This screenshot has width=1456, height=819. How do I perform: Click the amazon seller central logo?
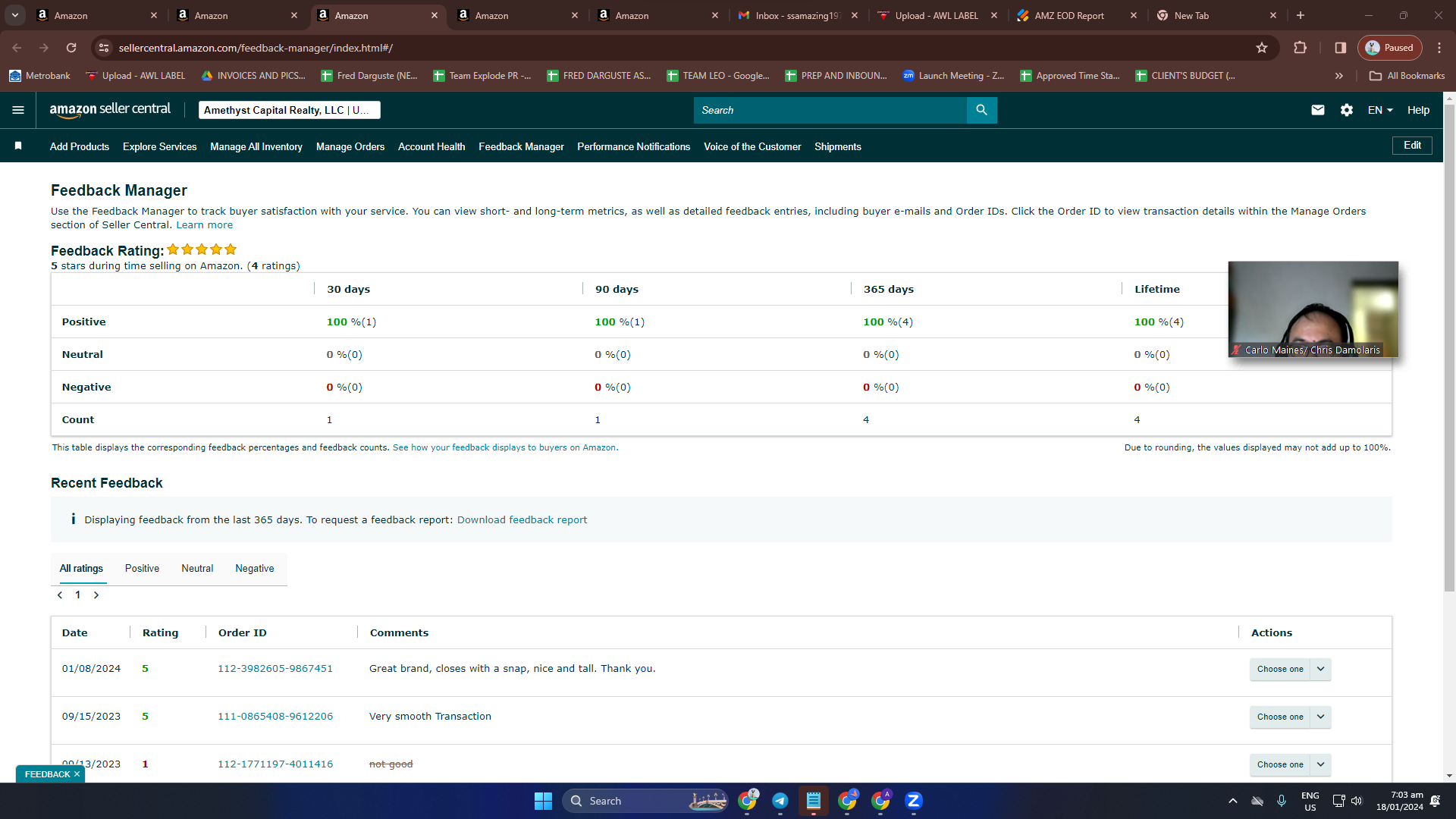tap(111, 110)
